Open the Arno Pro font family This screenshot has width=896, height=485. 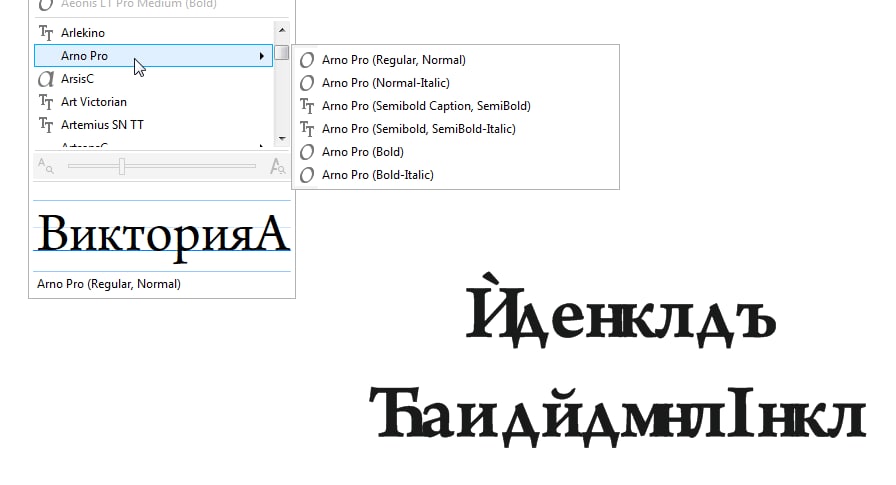point(153,55)
